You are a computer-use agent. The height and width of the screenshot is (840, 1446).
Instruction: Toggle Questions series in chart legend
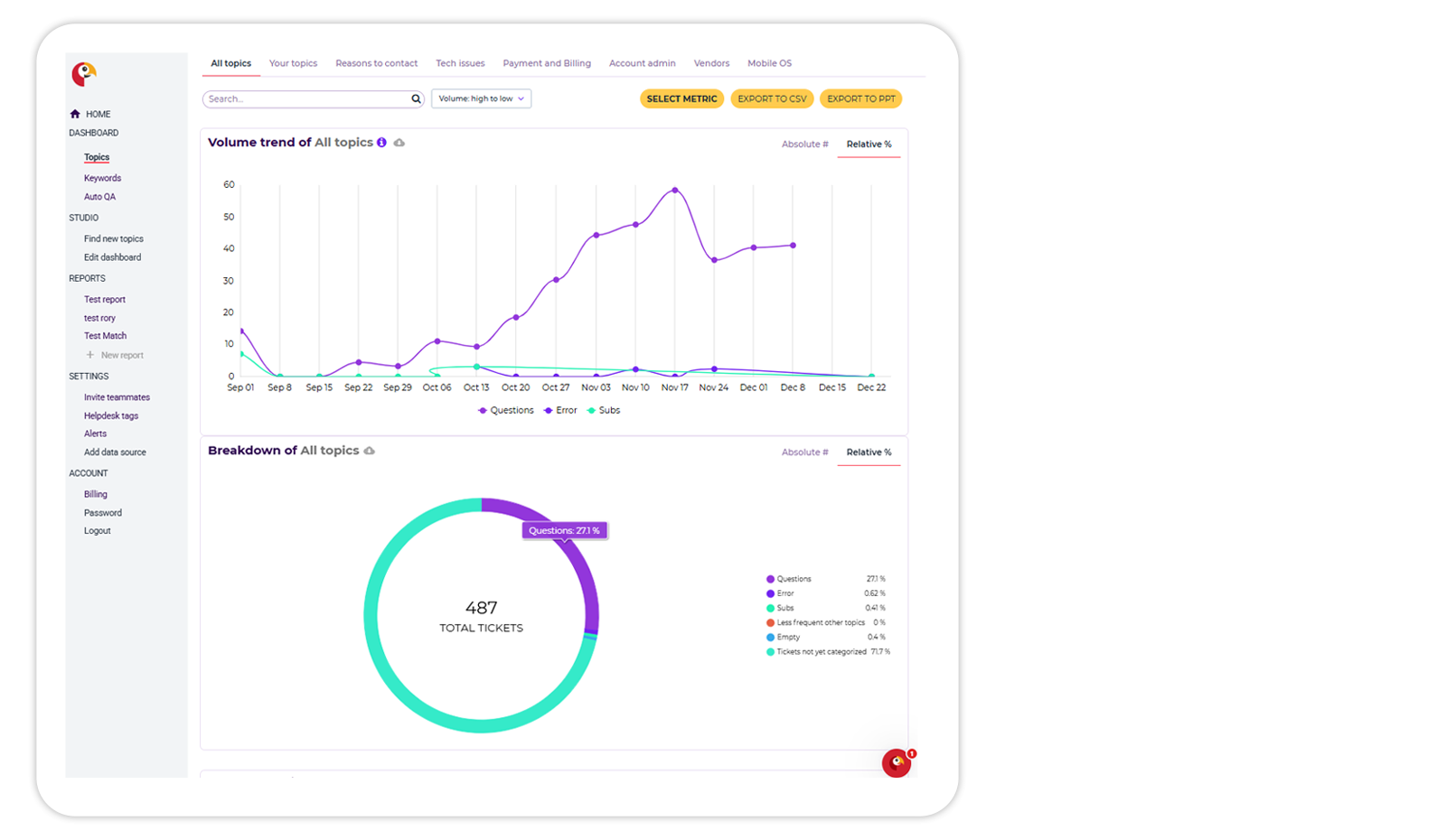pyautogui.click(x=506, y=410)
